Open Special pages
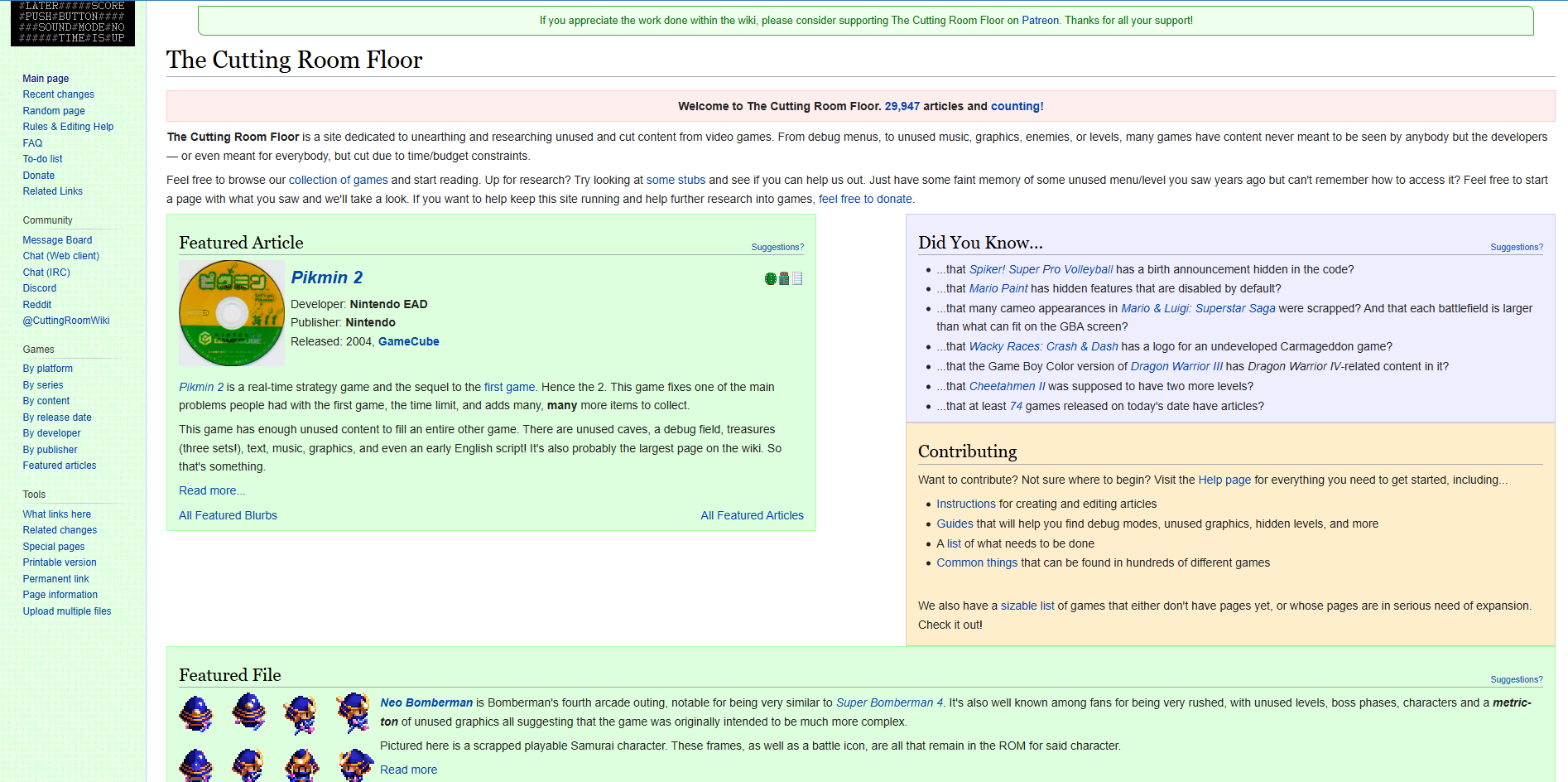The width and height of the screenshot is (1568, 782). point(54,547)
